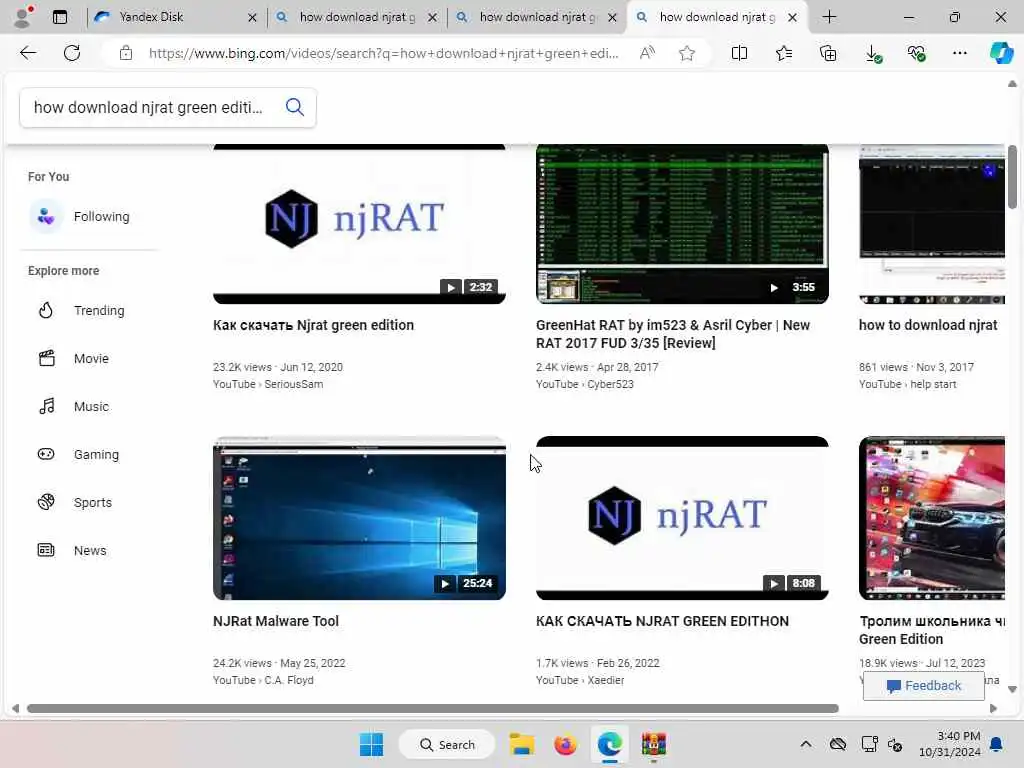Image resolution: width=1024 pixels, height=768 pixels.
Task: Open the Copilot sidebar icon
Action: (1001, 53)
